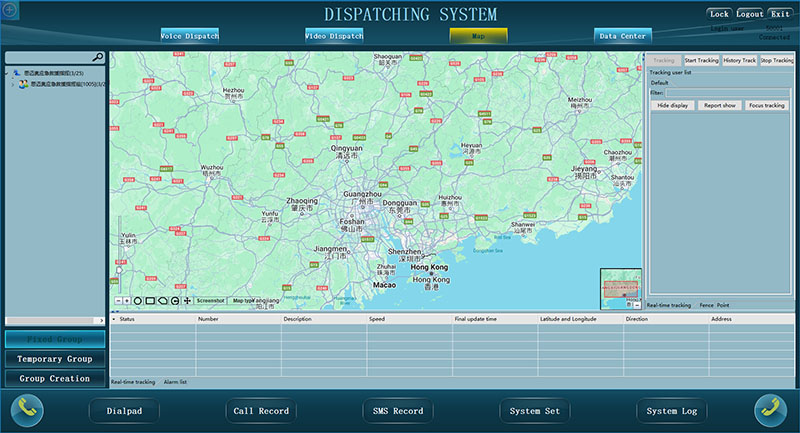Click the Report show button
The image size is (800, 433).
pos(720,106)
